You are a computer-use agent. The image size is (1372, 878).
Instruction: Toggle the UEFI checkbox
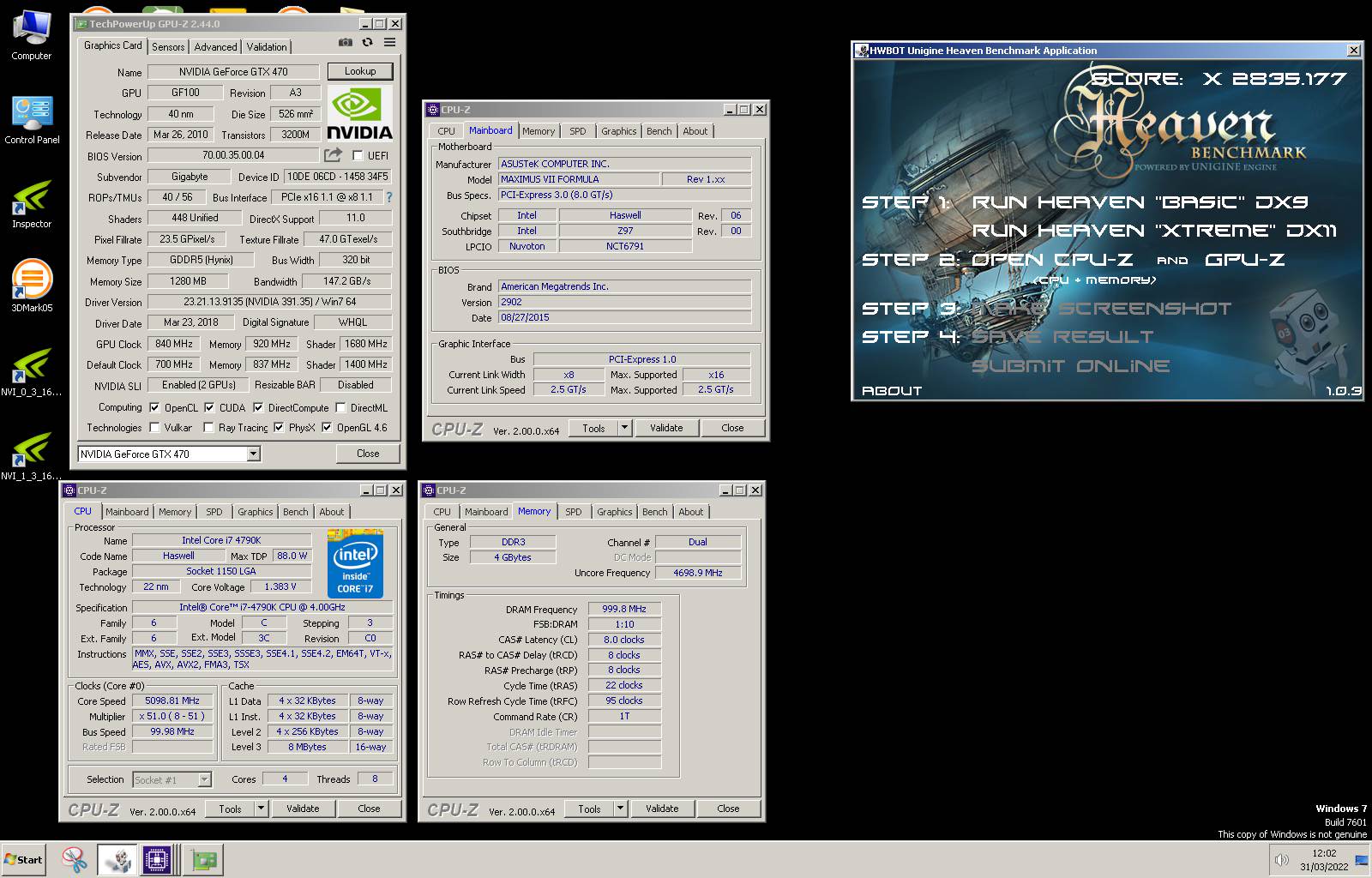(358, 155)
